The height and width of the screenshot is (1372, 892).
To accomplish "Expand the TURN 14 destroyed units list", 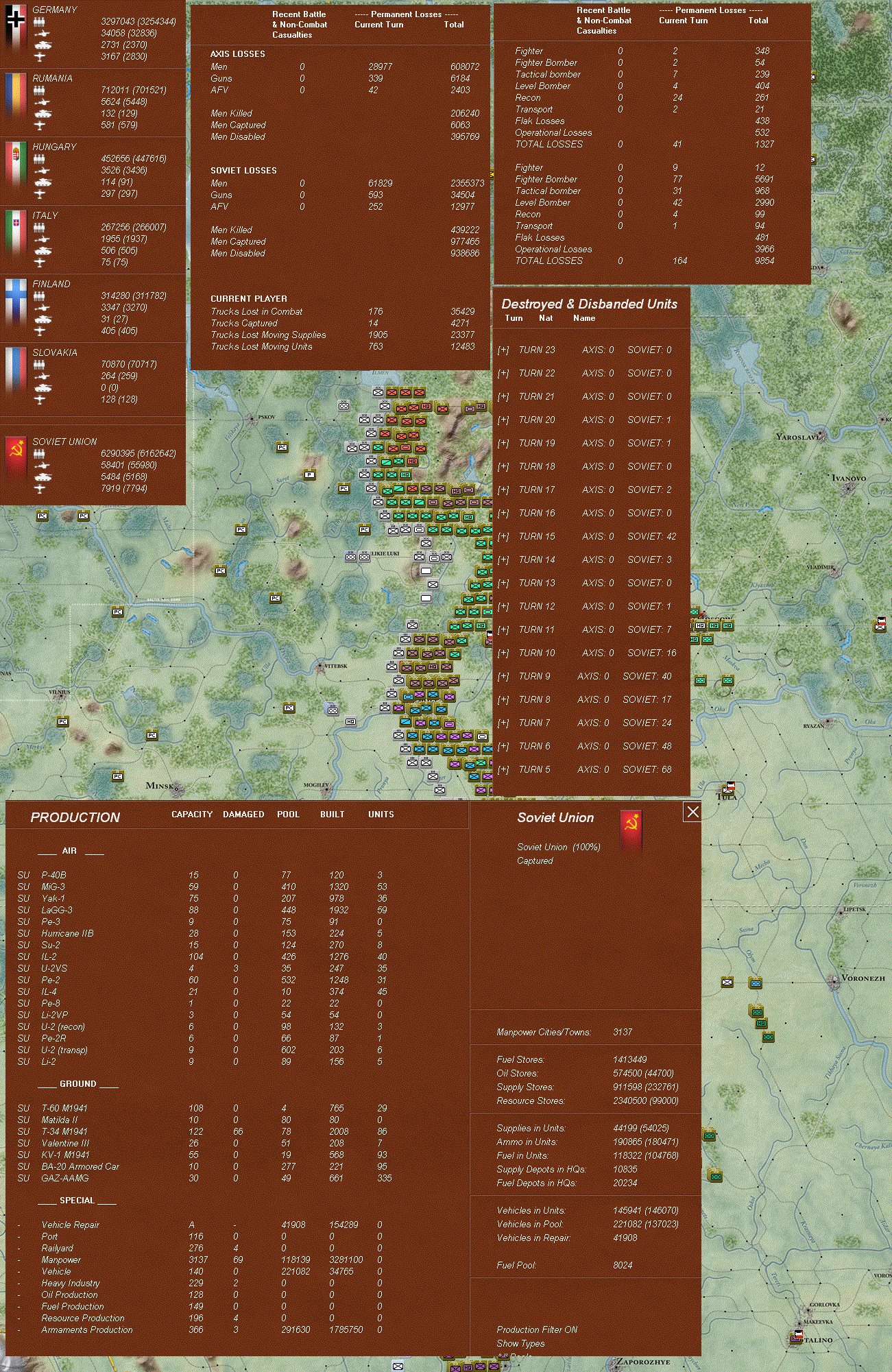I will click(503, 560).
